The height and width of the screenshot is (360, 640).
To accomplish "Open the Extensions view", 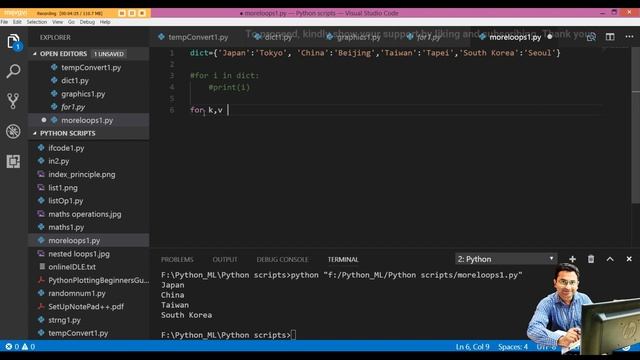I will (13, 161).
